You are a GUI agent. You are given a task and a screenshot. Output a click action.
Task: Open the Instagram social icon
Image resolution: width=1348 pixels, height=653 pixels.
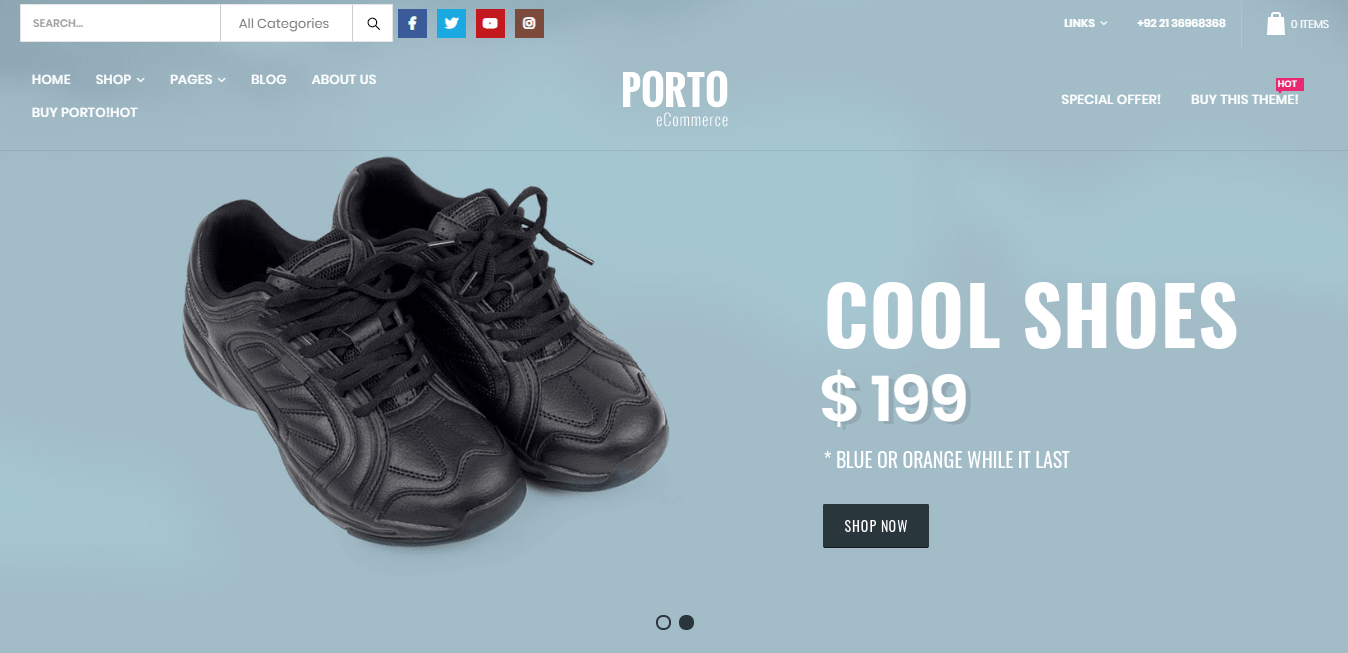[529, 23]
